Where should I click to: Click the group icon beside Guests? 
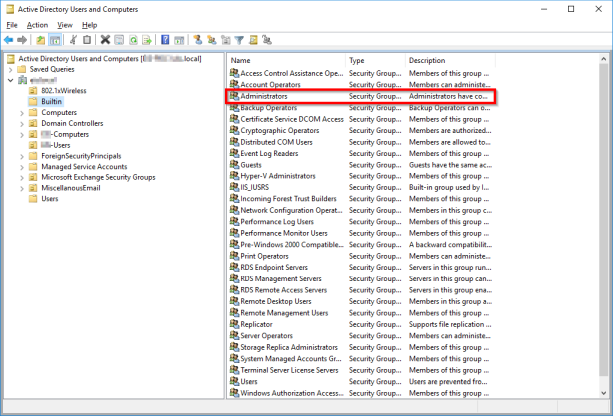(x=234, y=165)
